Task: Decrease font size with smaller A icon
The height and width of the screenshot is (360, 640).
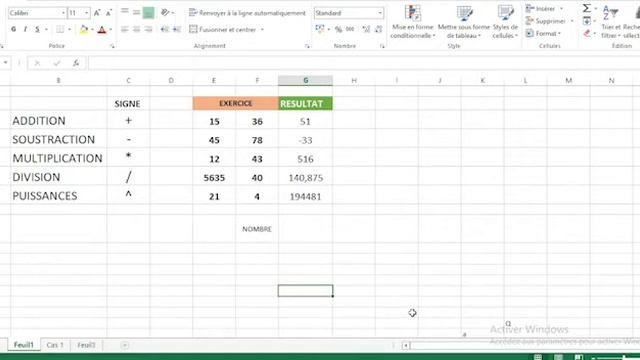Action: [x=109, y=13]
